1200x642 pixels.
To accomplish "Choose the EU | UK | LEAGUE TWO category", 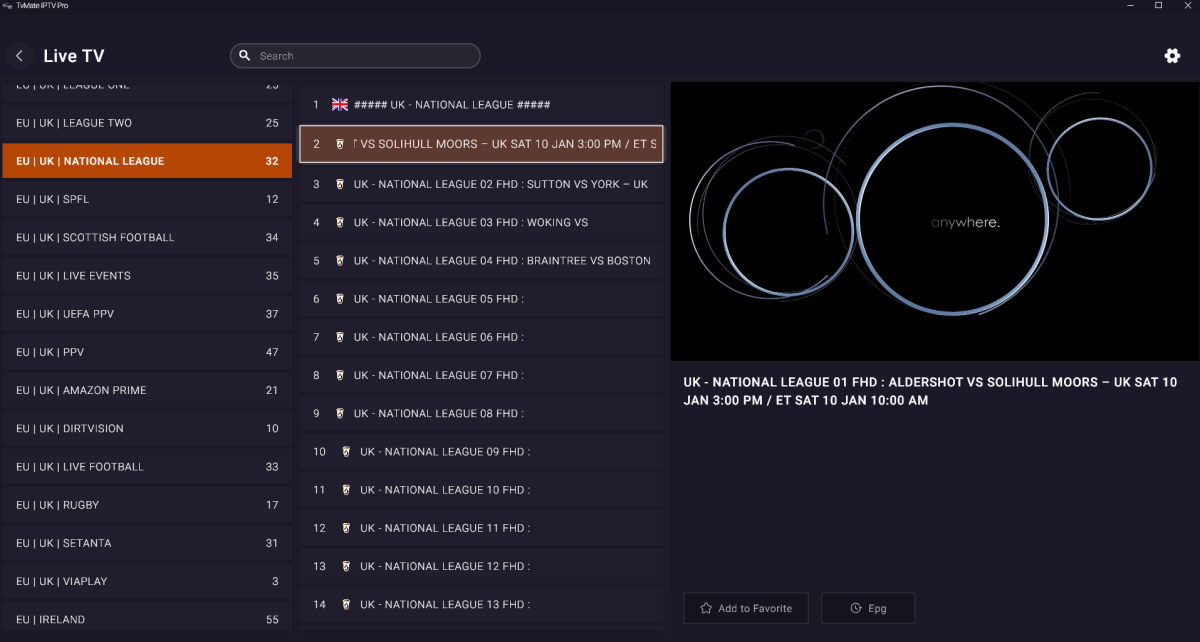I will click(x=147, y=123).
